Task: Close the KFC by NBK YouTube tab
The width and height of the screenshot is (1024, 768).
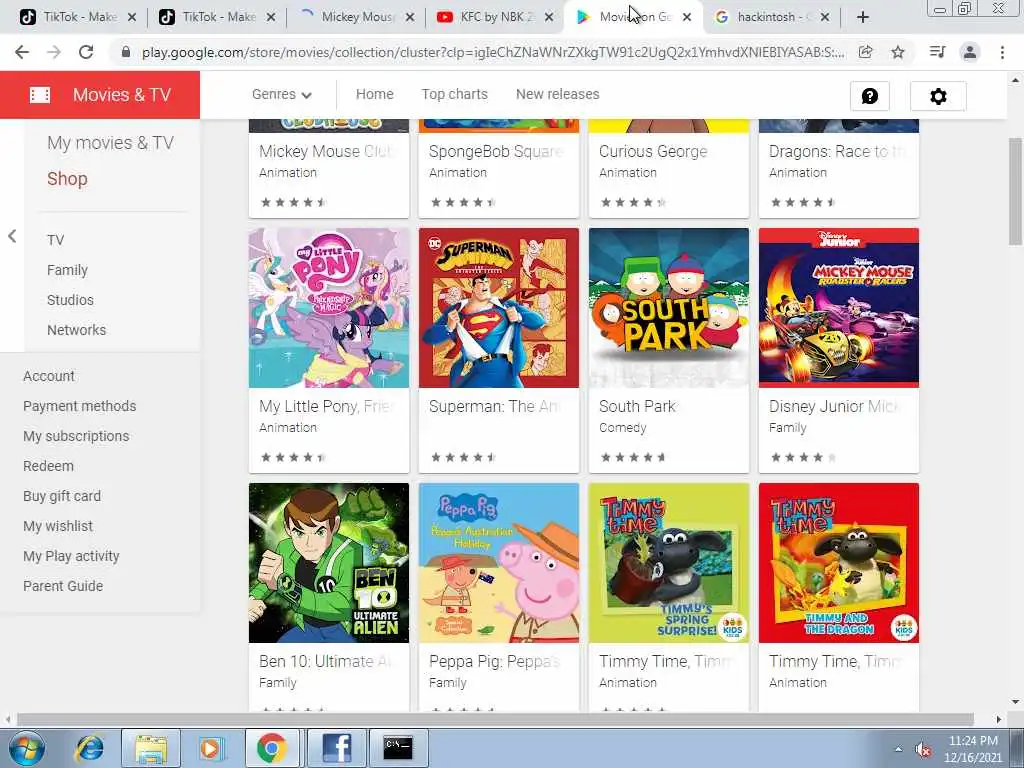Action: [x=549, y=18]
